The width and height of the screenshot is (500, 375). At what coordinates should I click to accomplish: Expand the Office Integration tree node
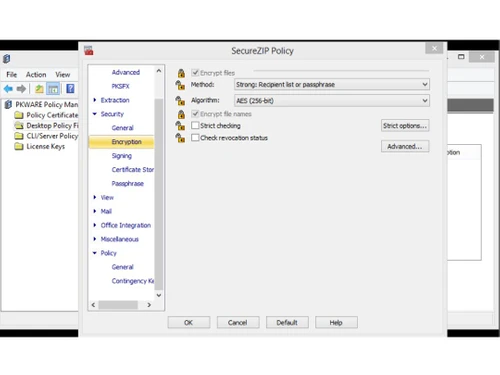point(95,225)
